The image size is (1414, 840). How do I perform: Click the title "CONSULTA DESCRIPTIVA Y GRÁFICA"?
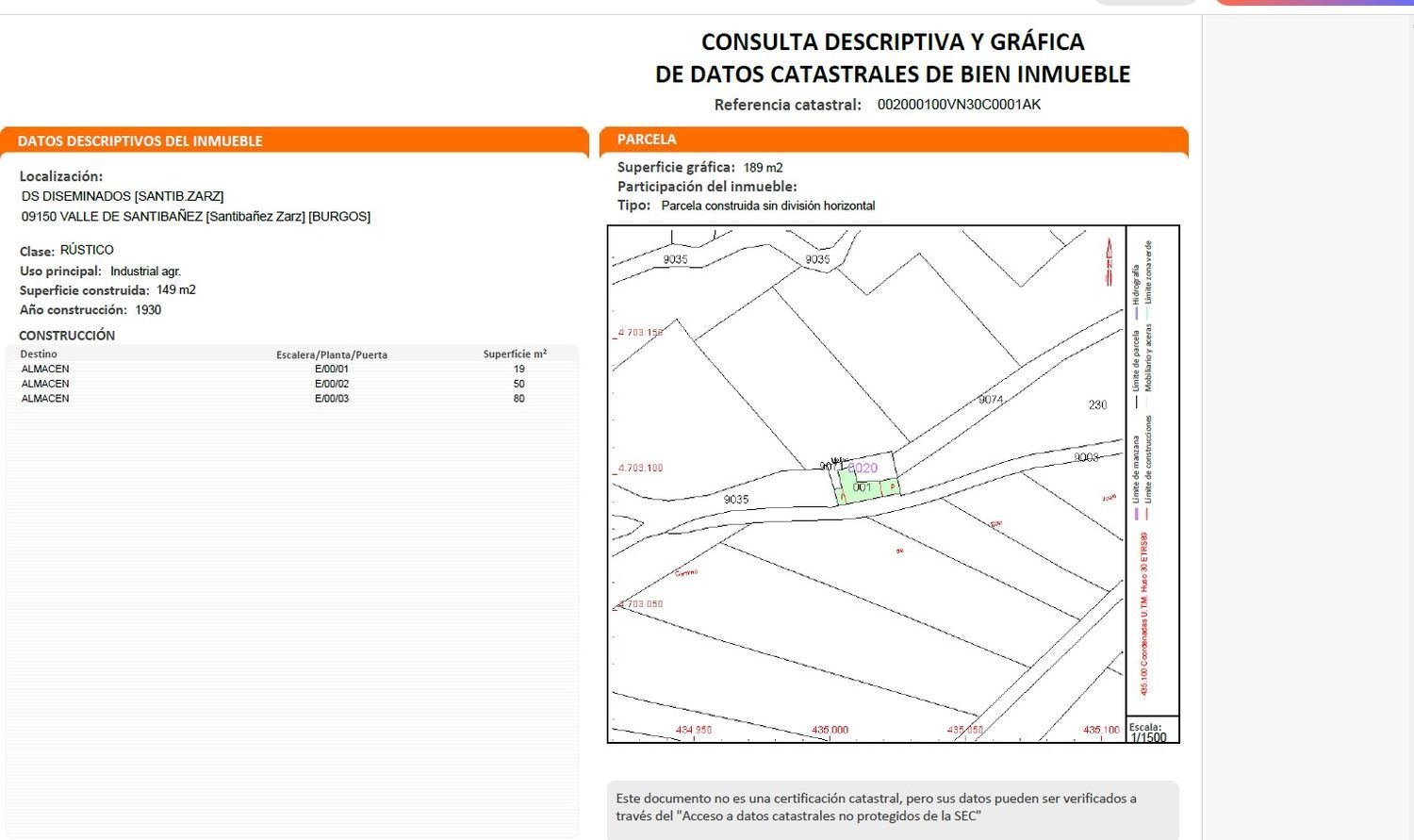click(x=893, y=41)
